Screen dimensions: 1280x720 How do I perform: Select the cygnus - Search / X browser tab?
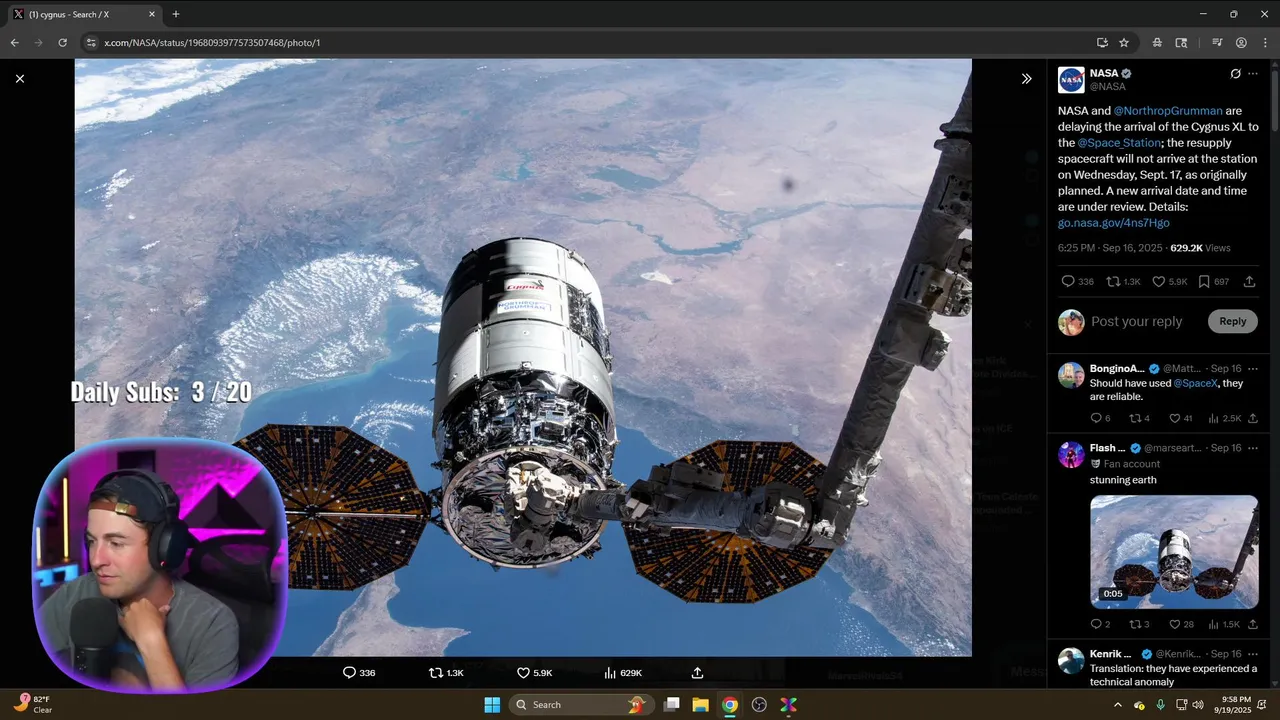[85, 14]
